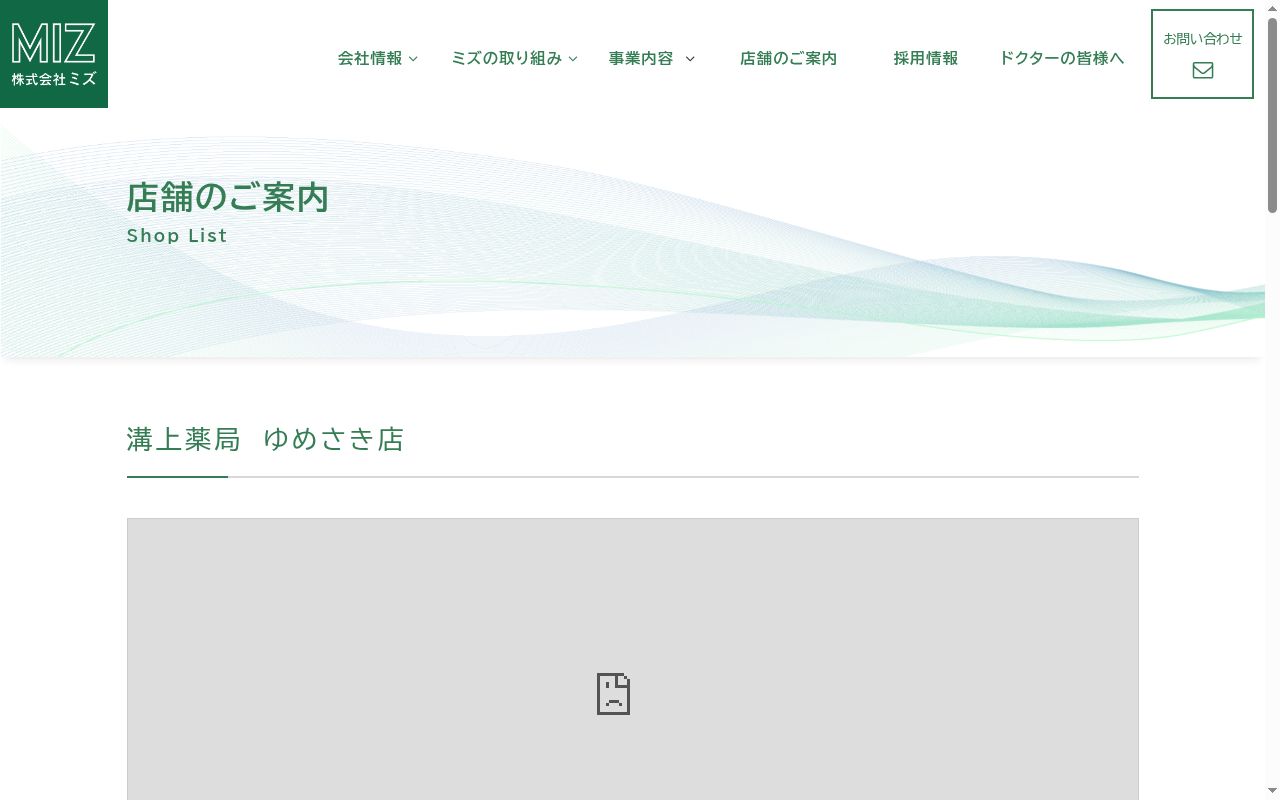
Task: Click the broken image icon in map area
Action: 613,694
